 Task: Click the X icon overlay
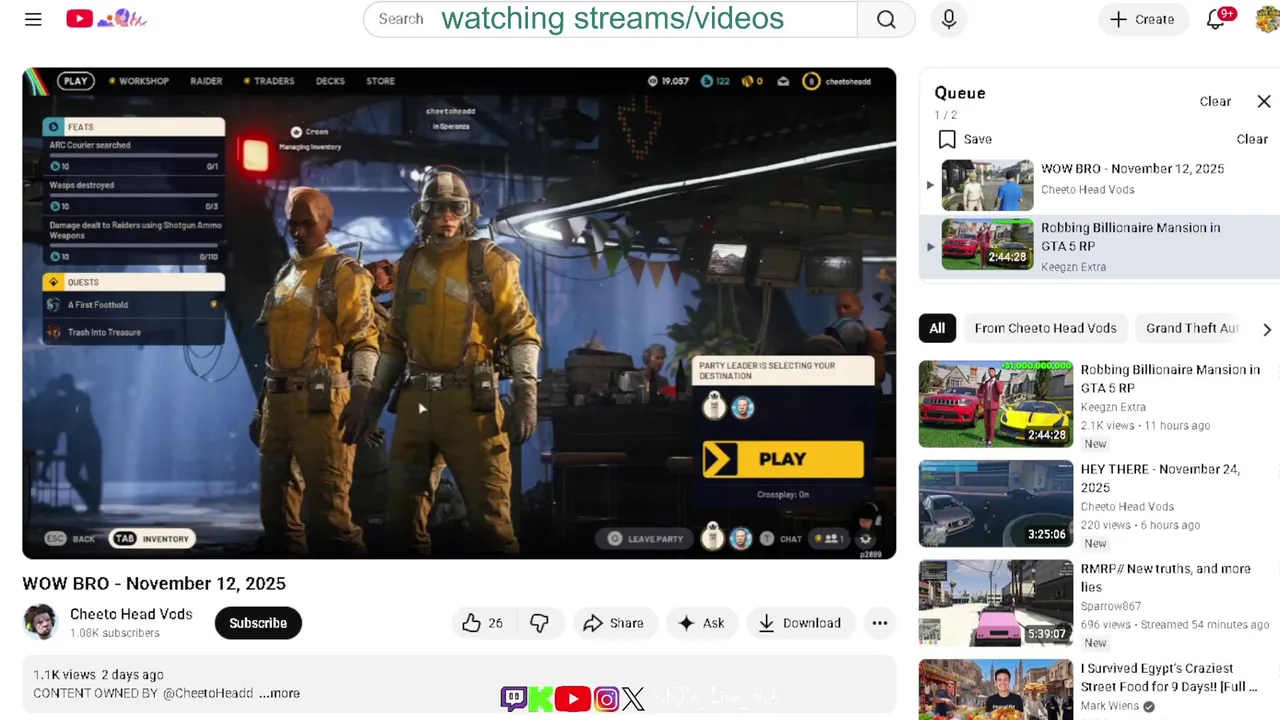(x=633, y=698)
